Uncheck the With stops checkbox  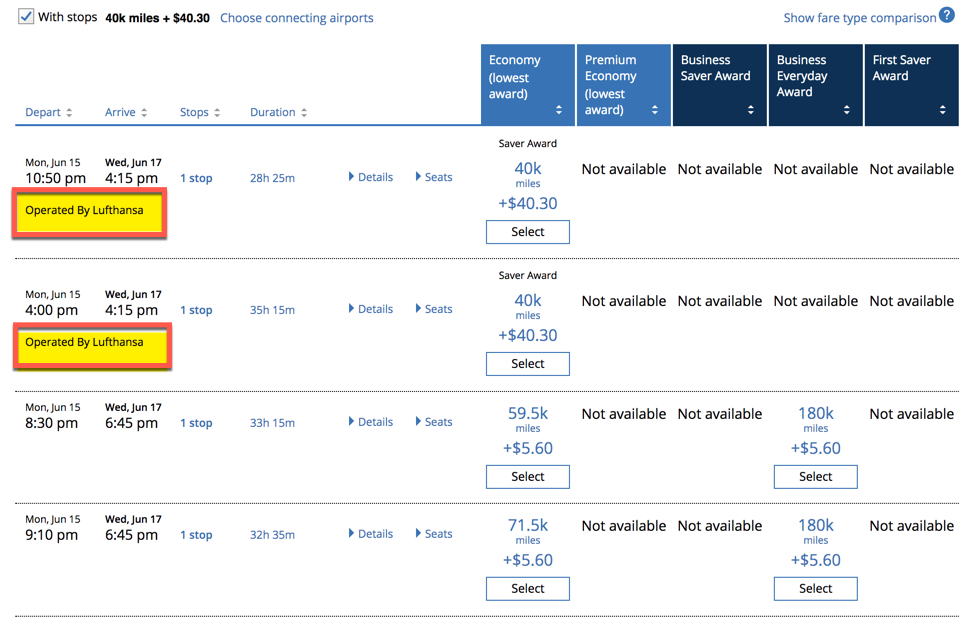point(25,17)
